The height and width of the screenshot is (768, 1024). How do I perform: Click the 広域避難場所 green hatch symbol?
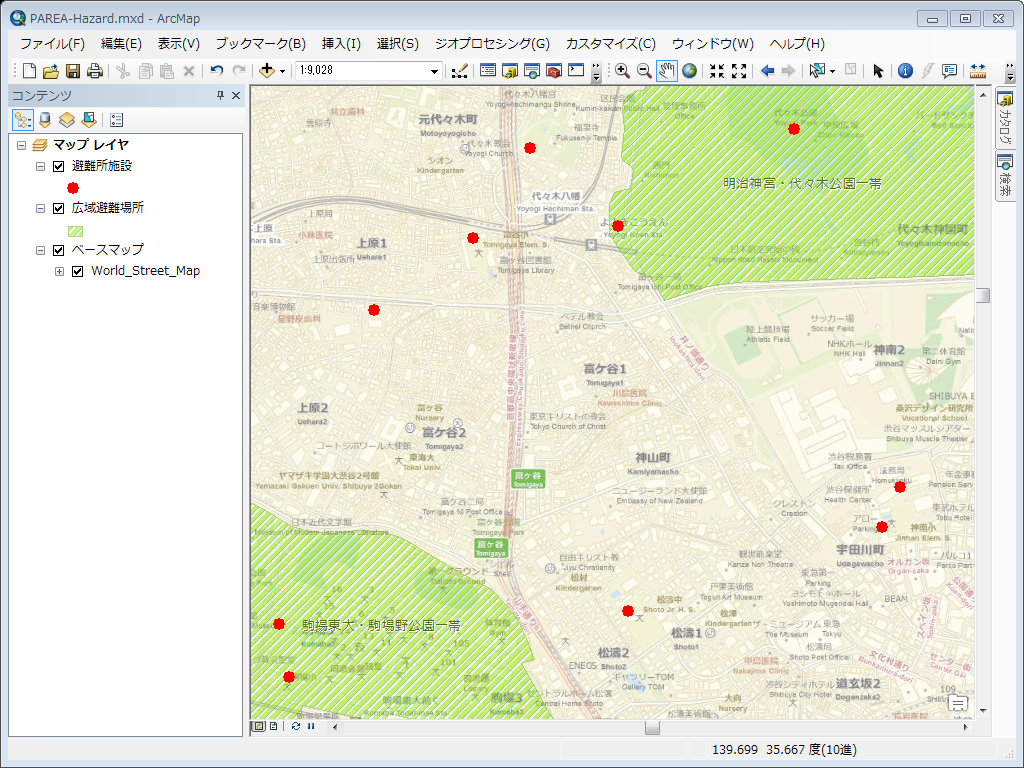[x=76, y=231]
